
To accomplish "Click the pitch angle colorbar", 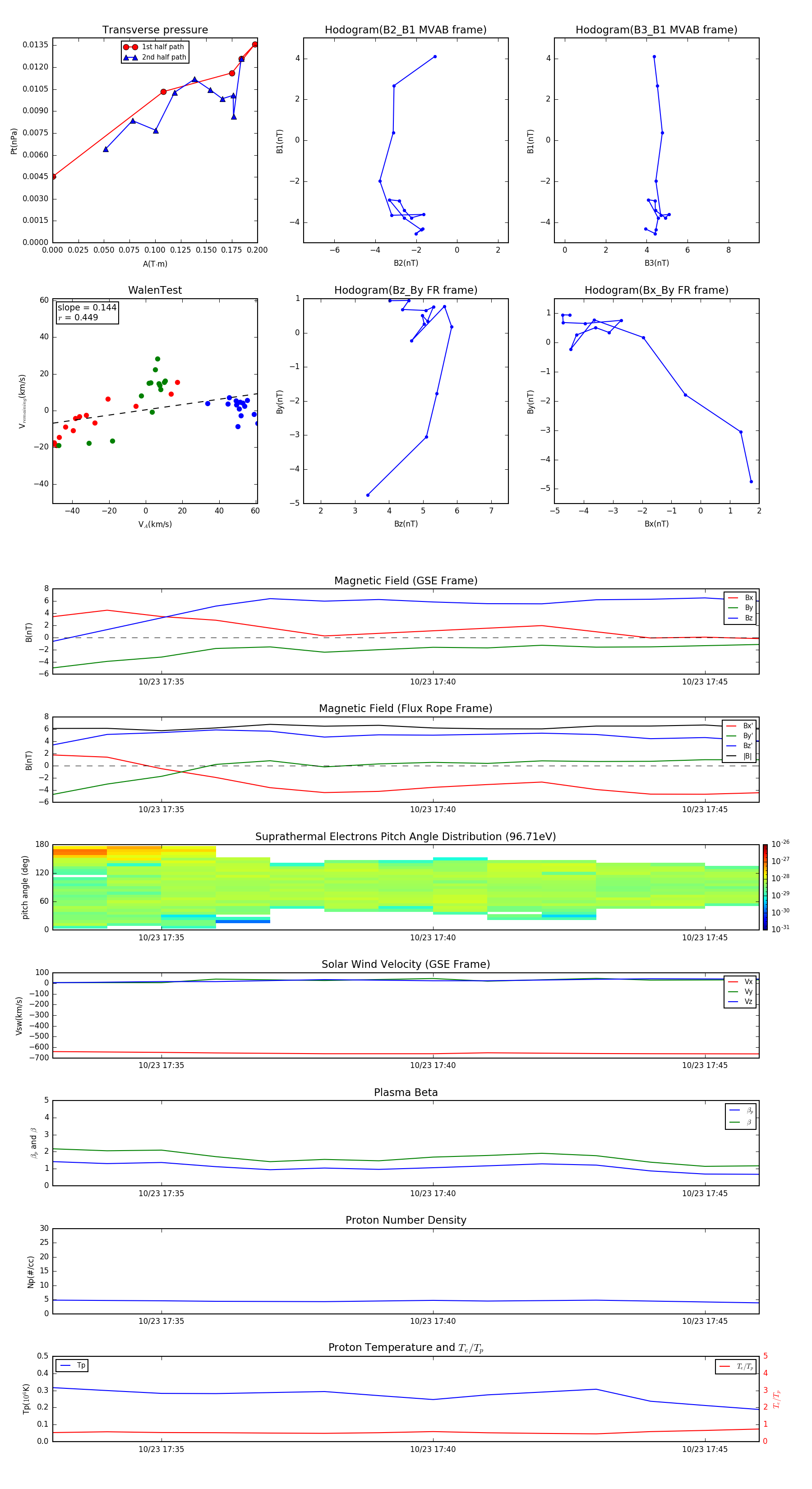I will (x=765, y=887).
